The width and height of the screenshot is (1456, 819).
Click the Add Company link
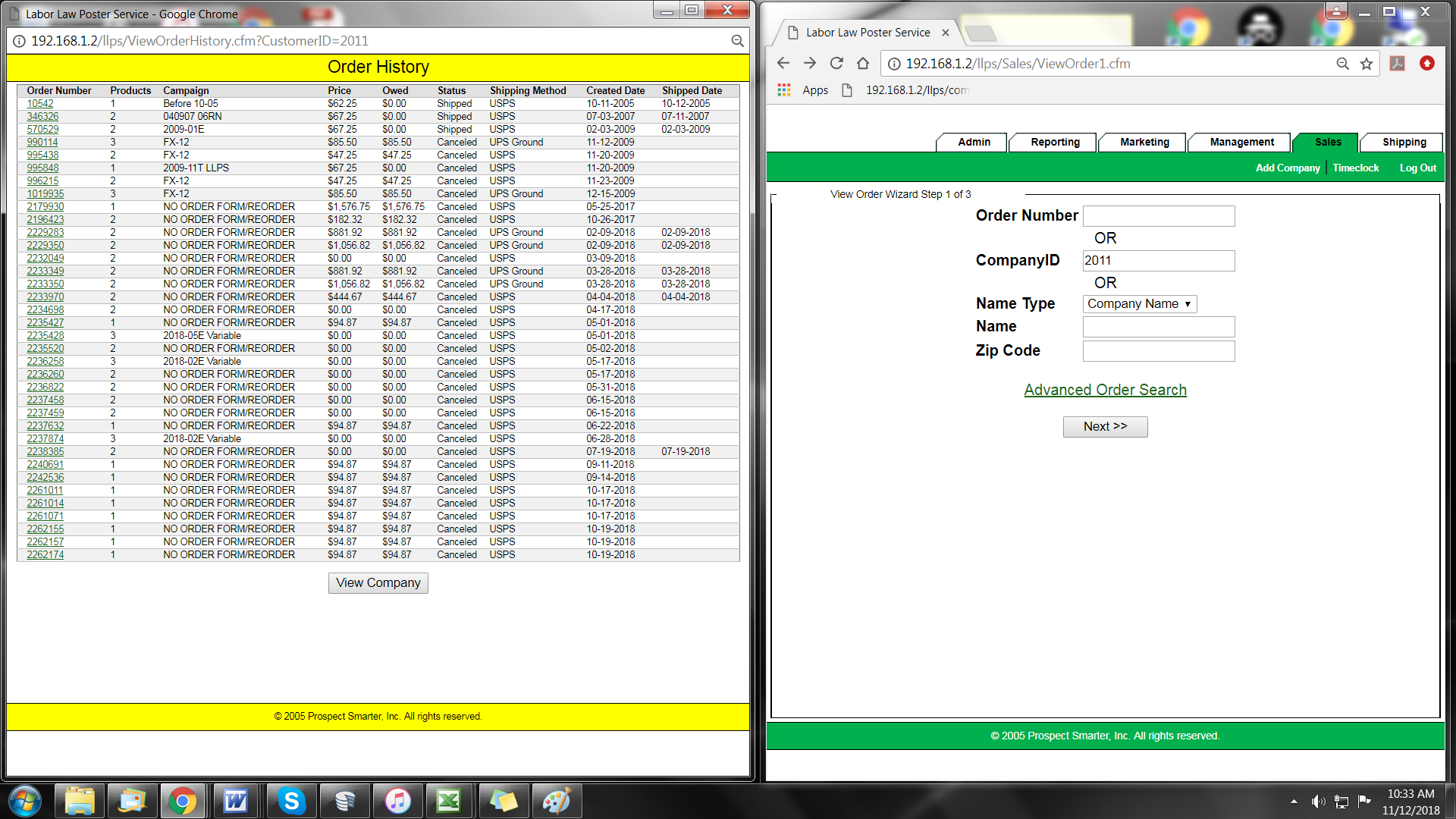[x=1287, y=168]
